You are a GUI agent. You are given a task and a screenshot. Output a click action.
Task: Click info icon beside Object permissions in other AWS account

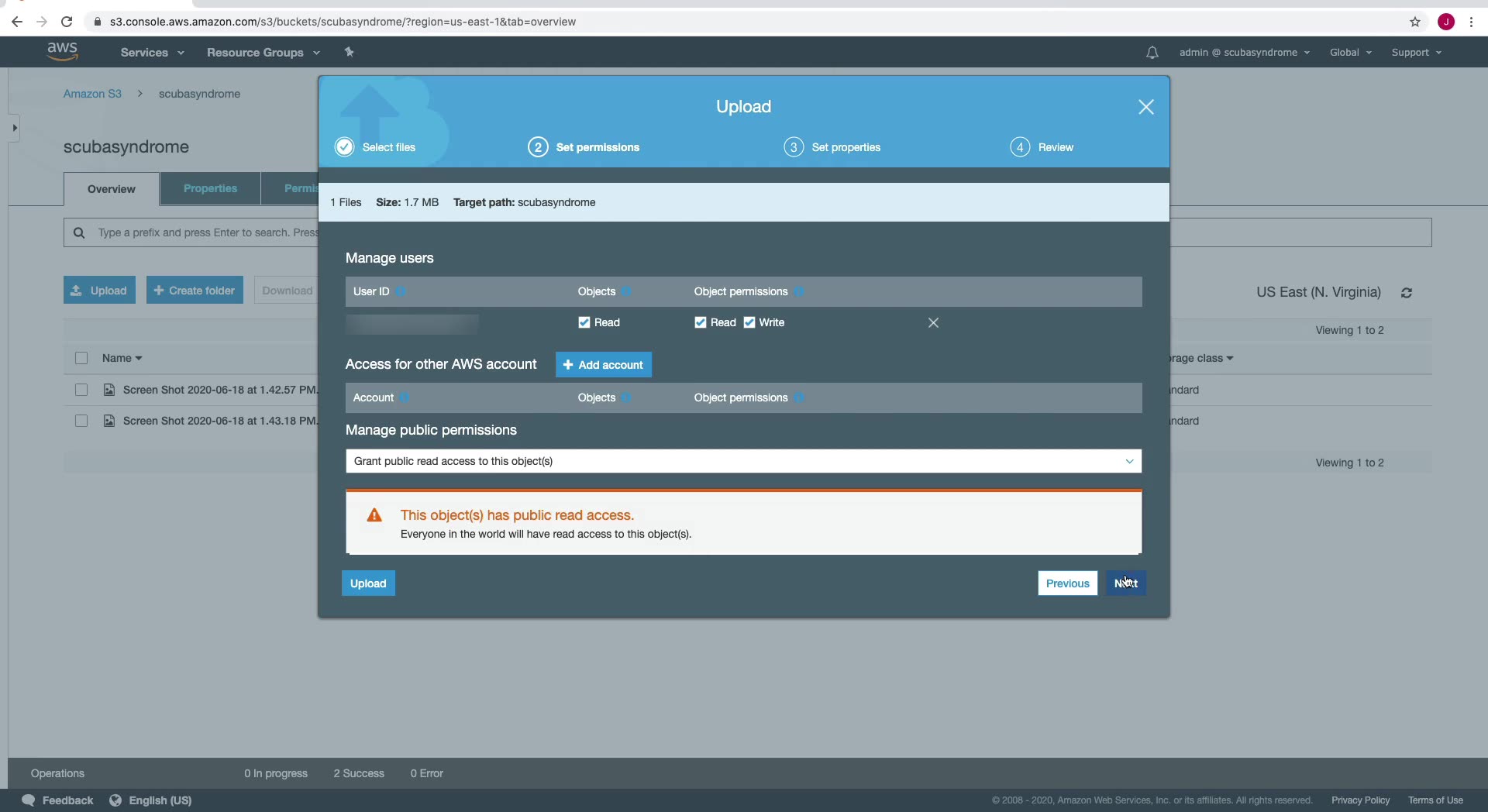(x=799, y=397)
